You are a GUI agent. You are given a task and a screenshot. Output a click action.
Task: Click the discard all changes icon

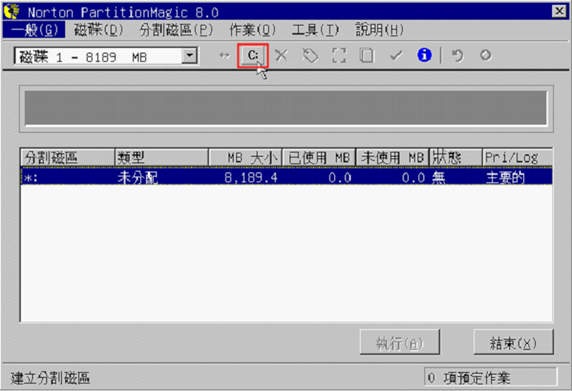(x=486, y=55)
